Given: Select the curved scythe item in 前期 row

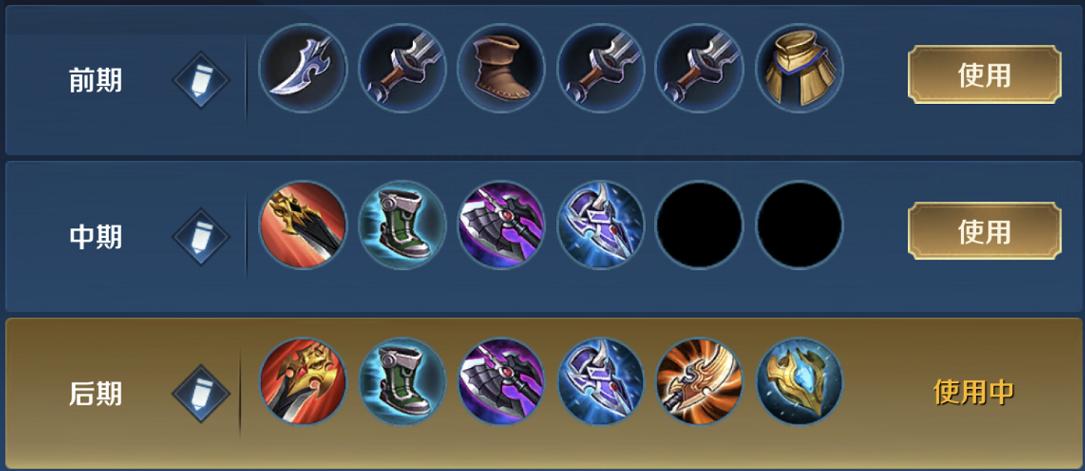Looking at the screenshot, I should click(x=302, y=68).
